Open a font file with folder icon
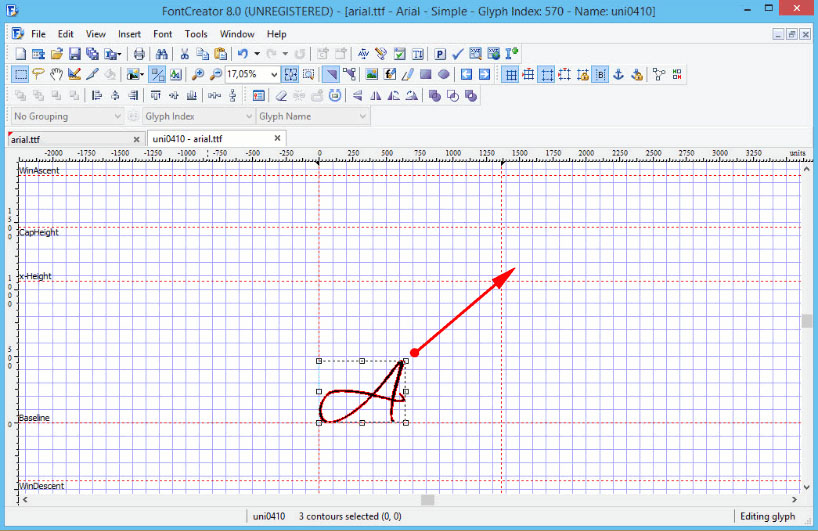The height and width of the screenshot is (531, 818). tap(57, 54)
